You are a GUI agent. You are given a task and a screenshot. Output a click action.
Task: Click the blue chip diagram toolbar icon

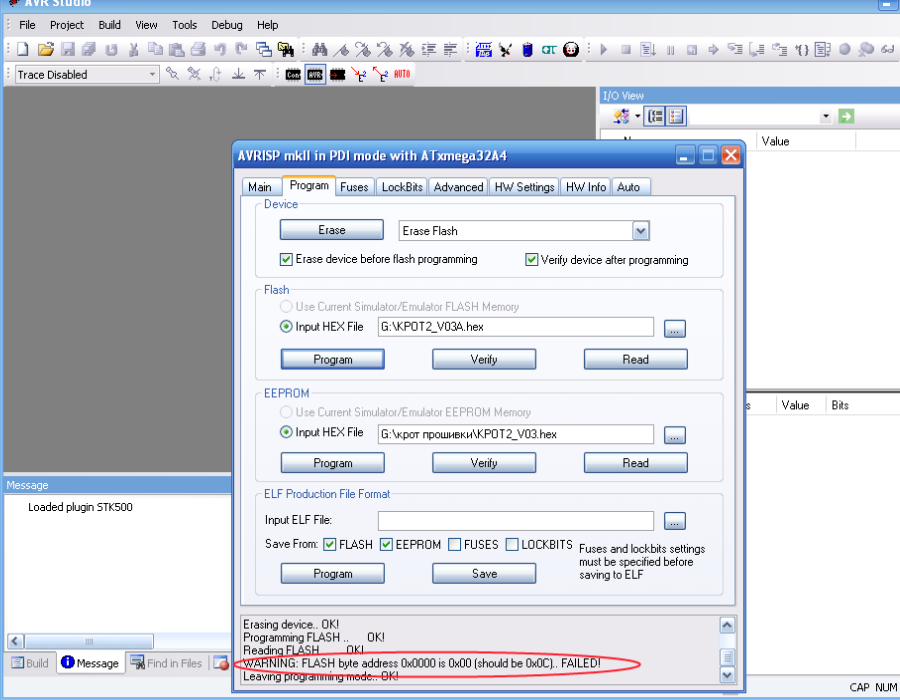(x=483, y=49)
